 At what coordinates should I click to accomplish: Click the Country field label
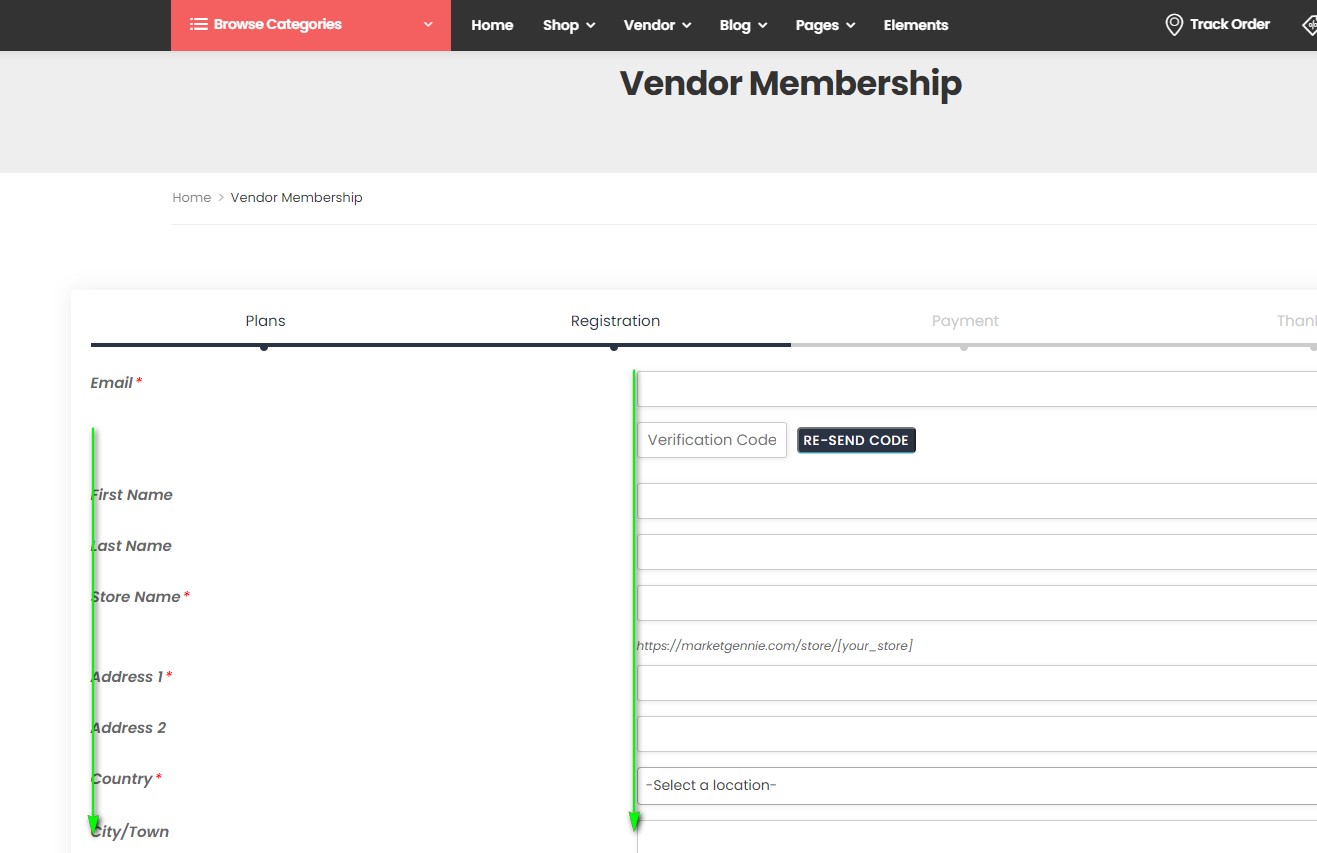pos(121,779)
